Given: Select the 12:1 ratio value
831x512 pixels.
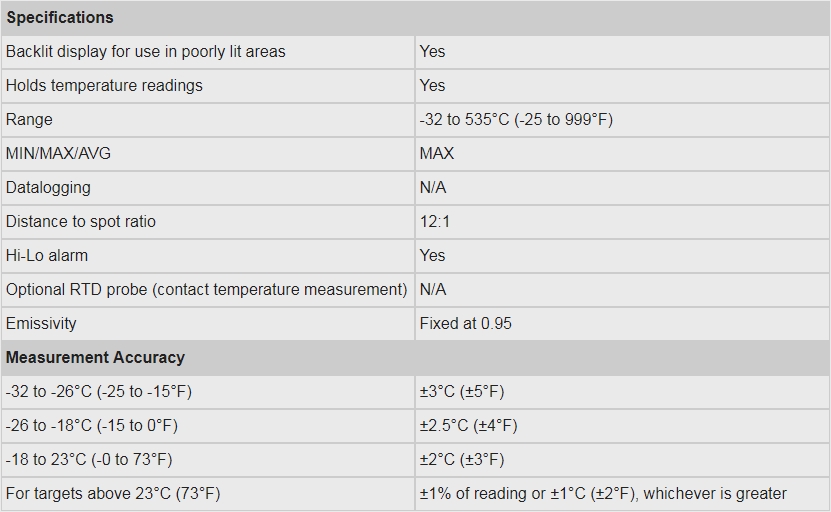Looking at the screenshot, I should tap(435, 221).
